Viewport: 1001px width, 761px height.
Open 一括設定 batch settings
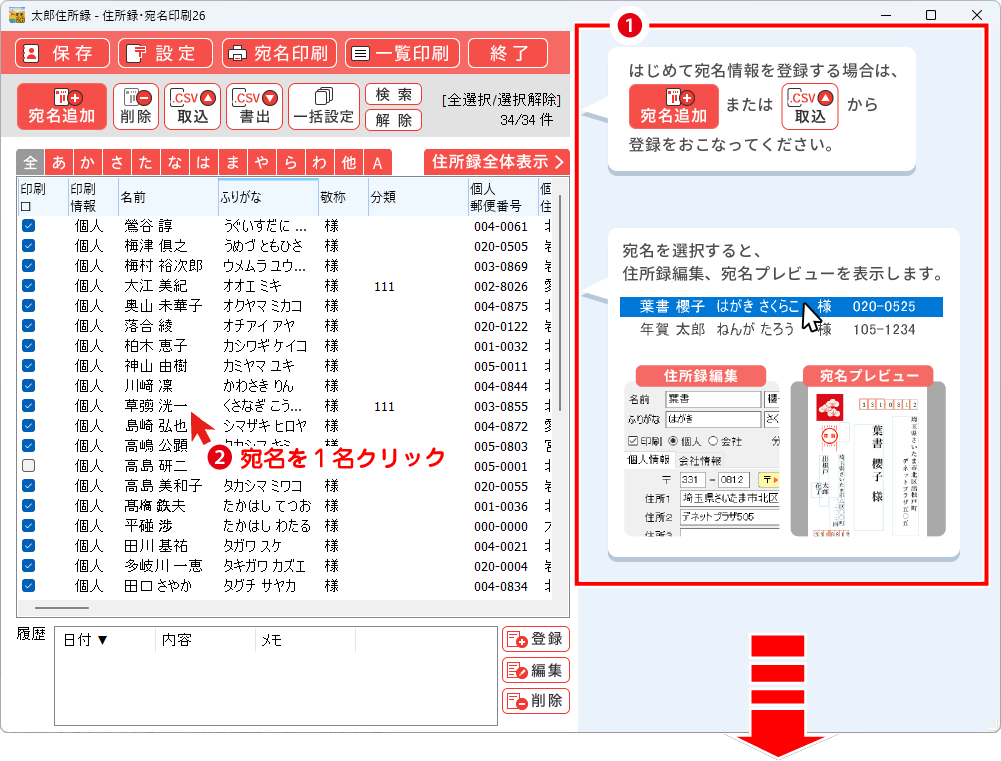click(x=323, y=106)
